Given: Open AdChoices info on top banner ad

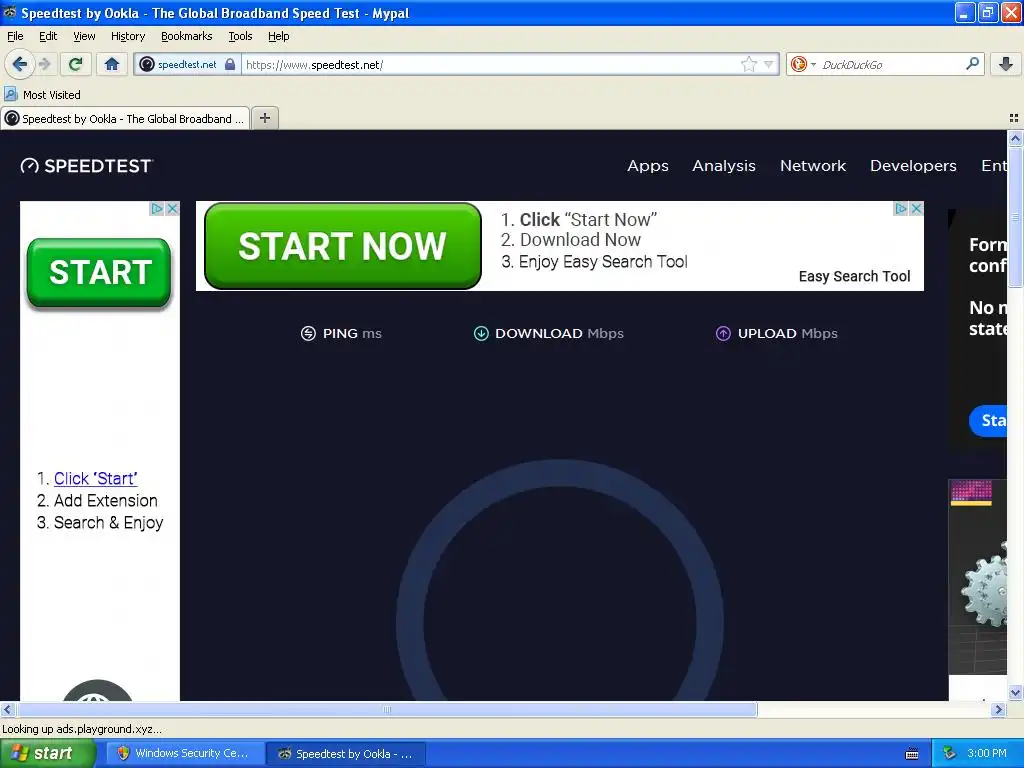Looking at the screenshot, I should point(901,208).
